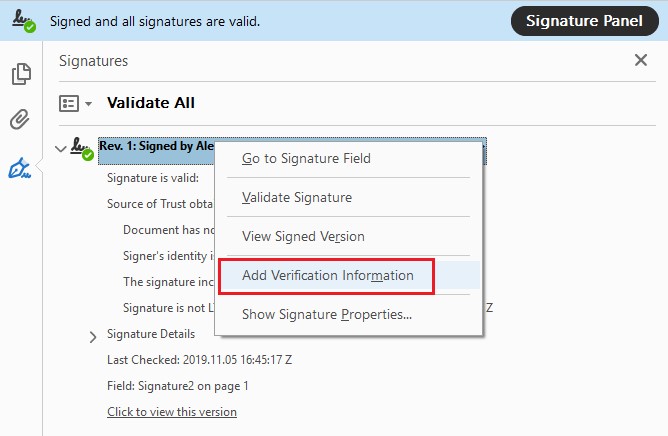The width and height of the screenshot is (668, 436).
Task: Open the Page Thumbnails sidebar icon
Action: coord(21,74)
